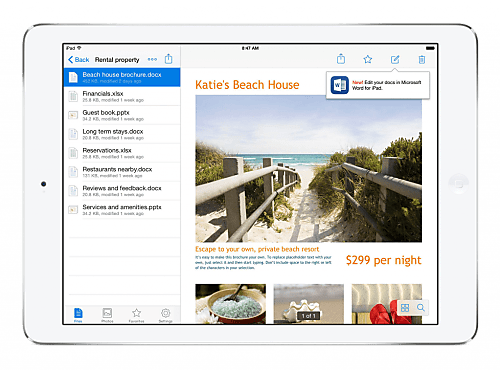Open the Favorites tab
This screenshot has height=370, width=500.
coord(136,315)
